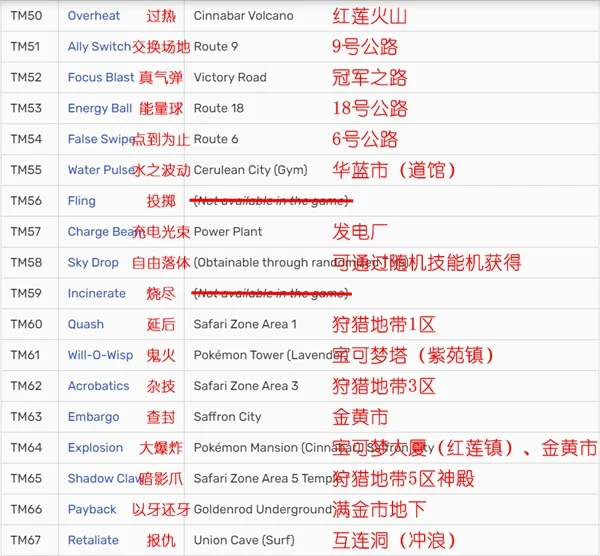Select the Incinerate move link
600x556 pixels.
97,294
